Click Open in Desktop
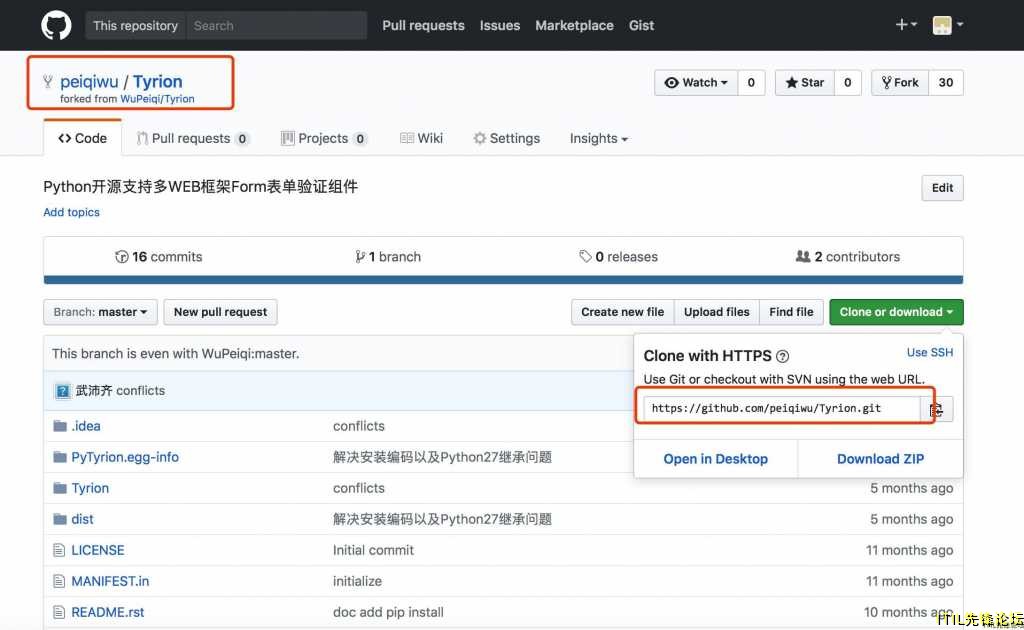The image size is (1024, 630). [716, 459]
